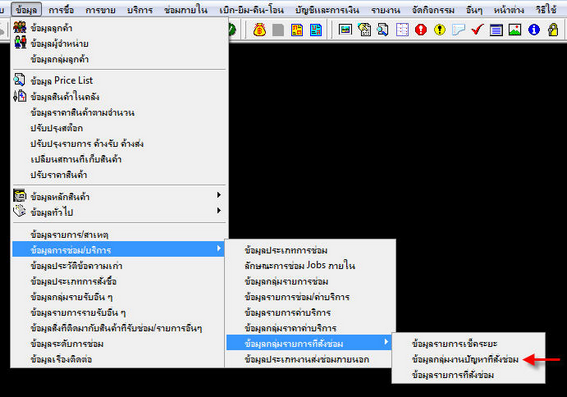Click the money bag toolbar icon
567x397 pixels.
coord(259,30)
